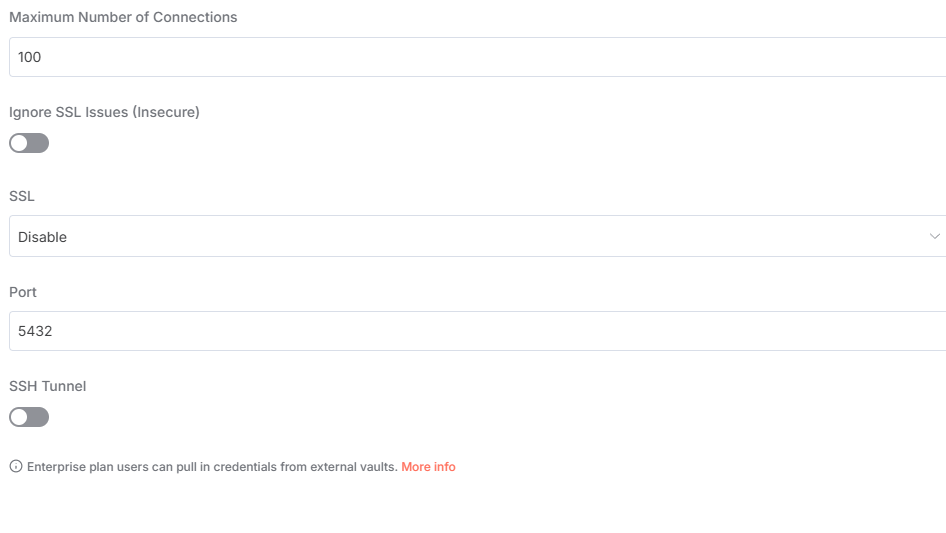Click the Enterprise plan users notice text
The image size is (946, 533).
tap(150, 467)
